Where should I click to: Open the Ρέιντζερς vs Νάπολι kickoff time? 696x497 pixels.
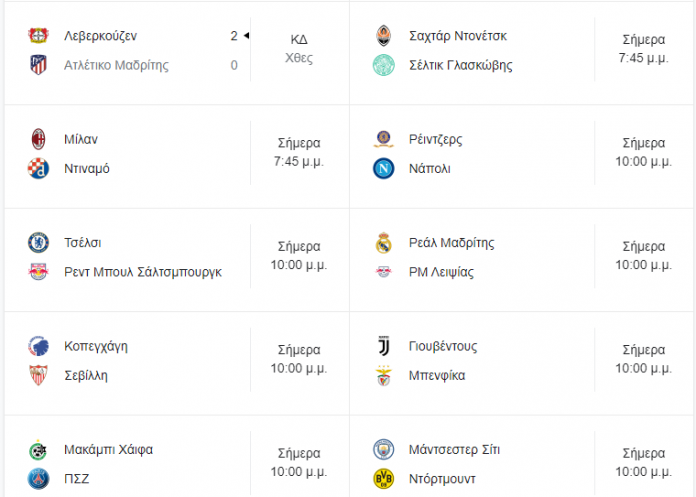pos(644,152)
